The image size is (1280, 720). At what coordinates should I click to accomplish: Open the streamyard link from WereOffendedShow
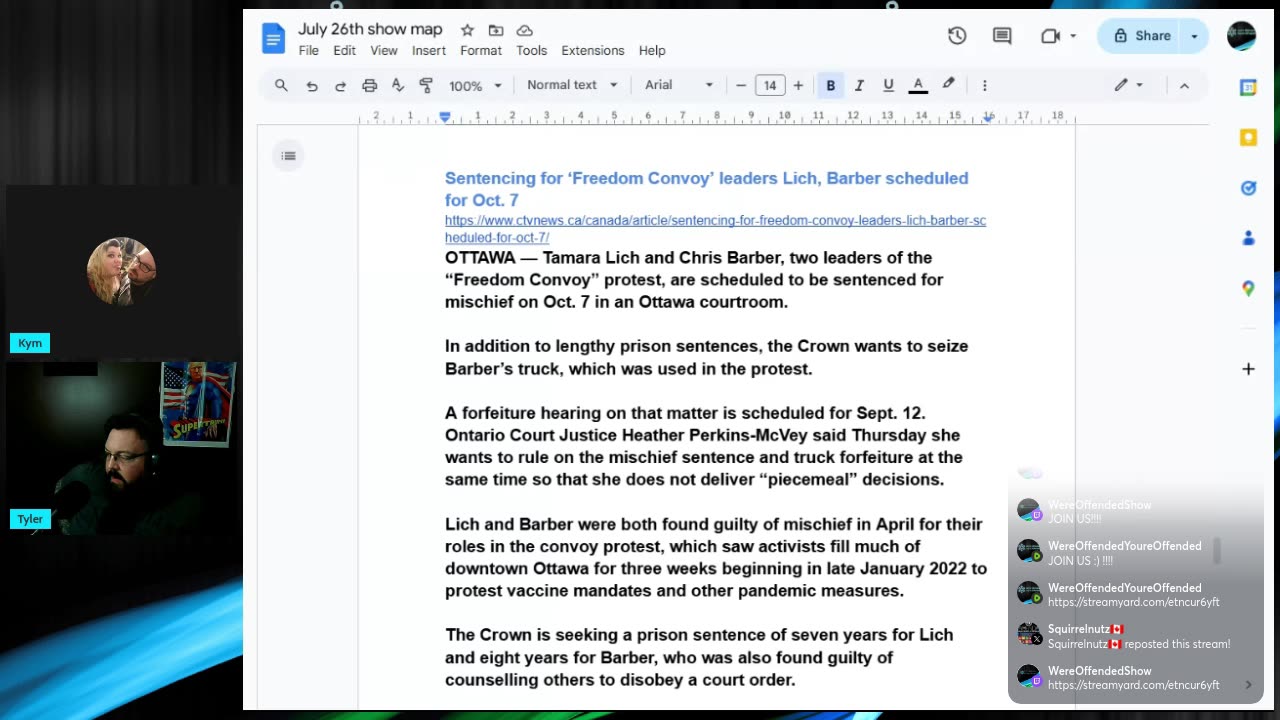[1133, 685]
